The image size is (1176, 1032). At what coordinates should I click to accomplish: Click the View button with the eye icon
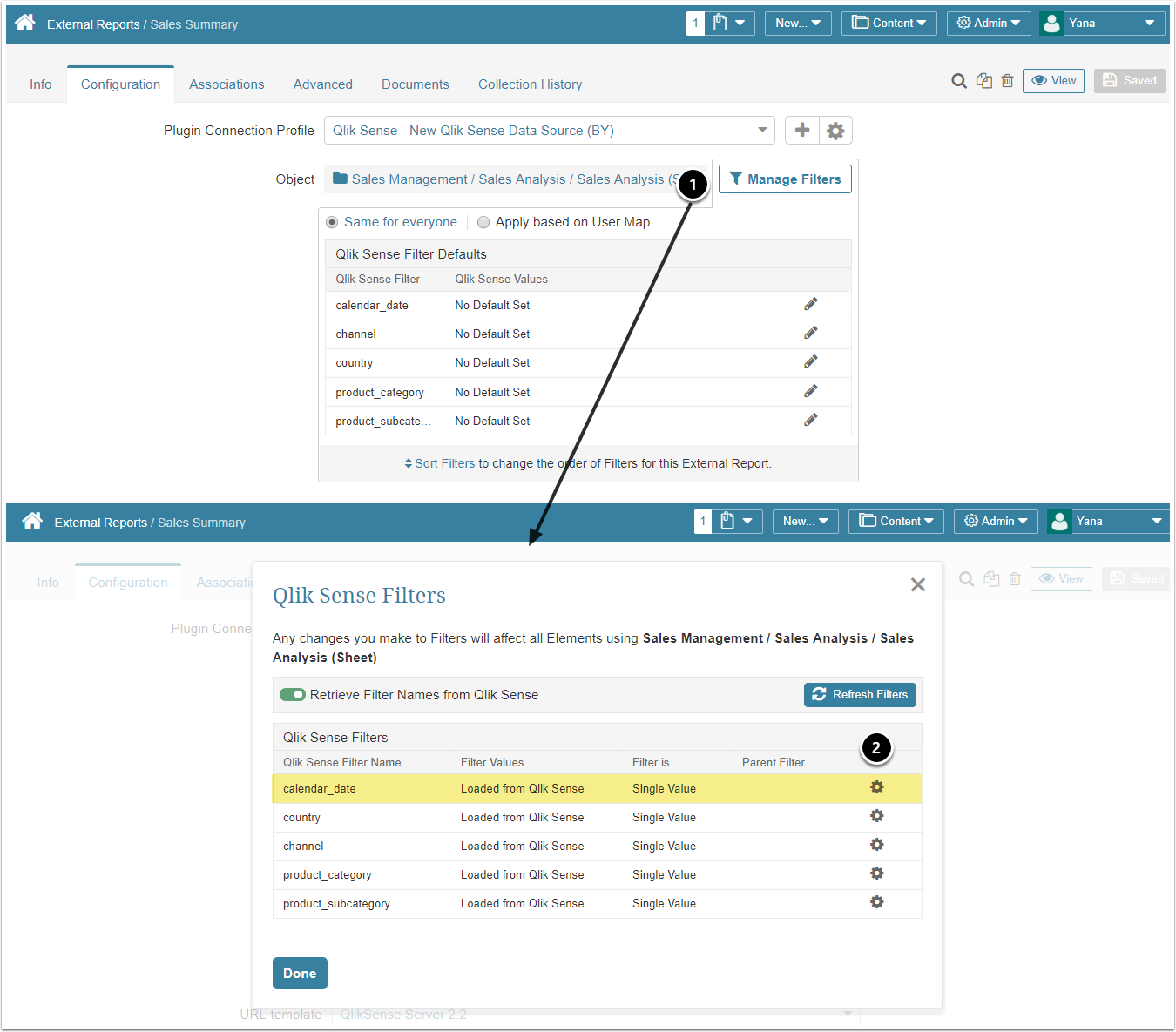1054,81
